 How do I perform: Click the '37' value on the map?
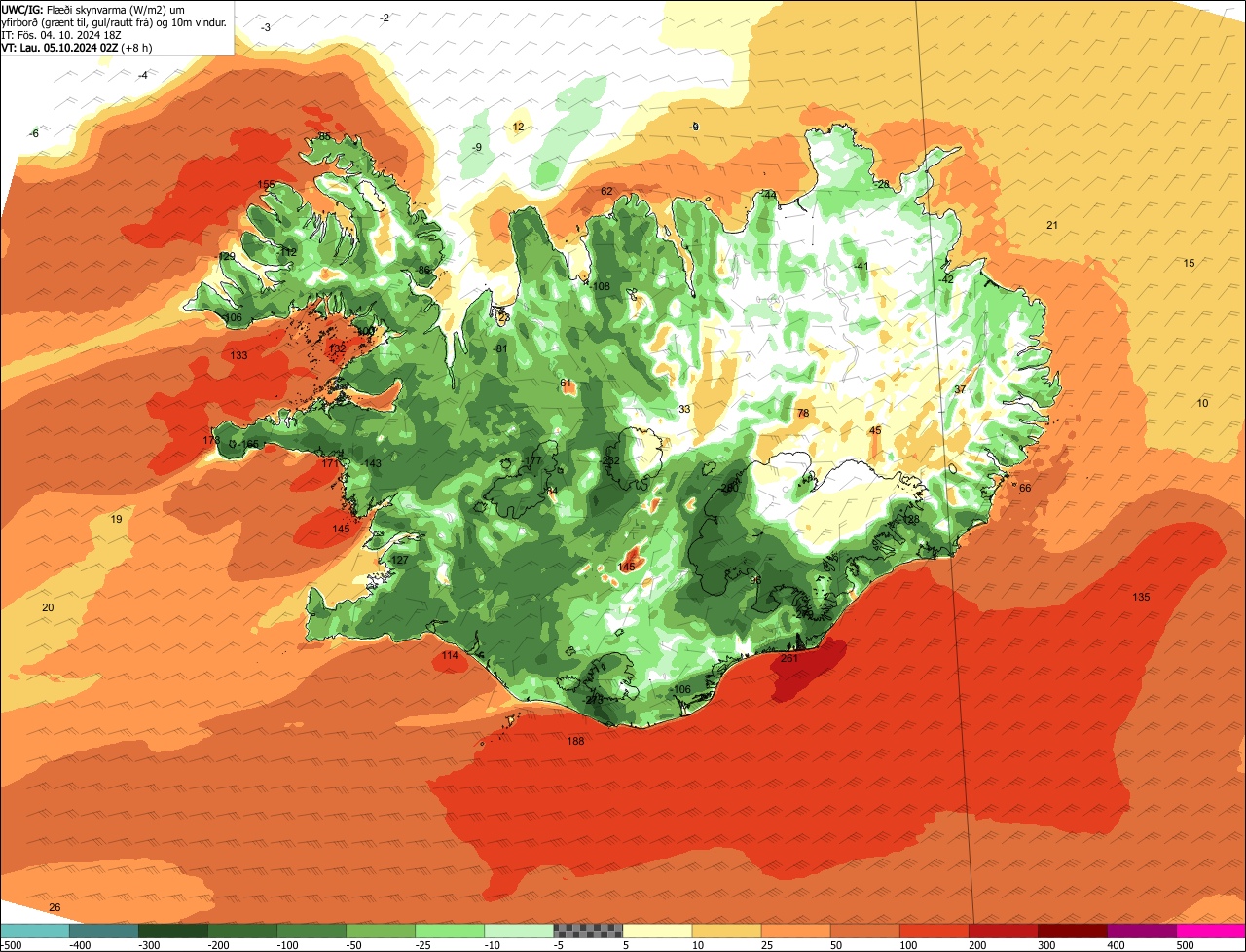[960, 390]
